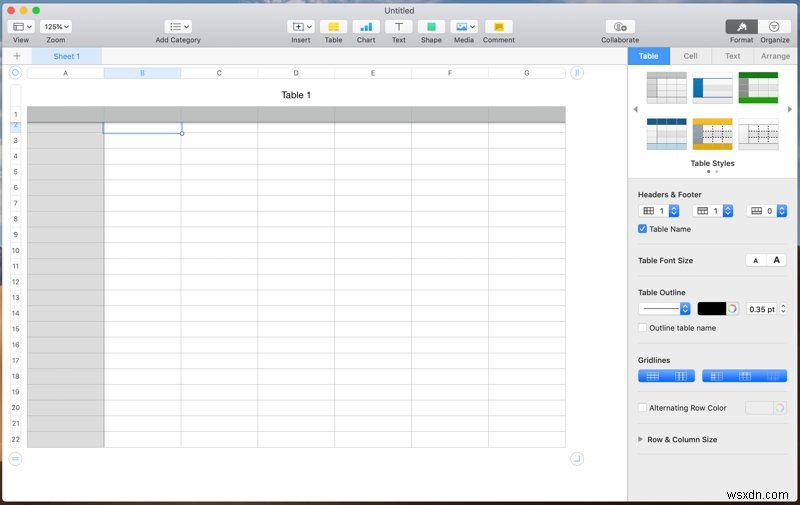Image resolution: width=800 pixels, height=505 pixels.
Task: Click the black outline color swatch
Action: click(x=711, y=309)
